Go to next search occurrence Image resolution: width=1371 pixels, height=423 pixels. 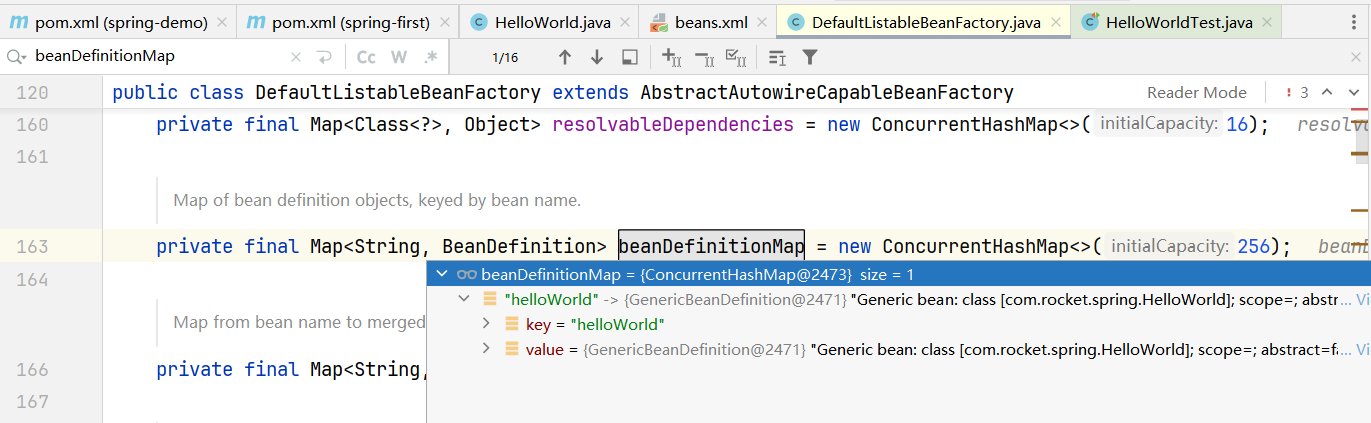(x=597, y=57)
